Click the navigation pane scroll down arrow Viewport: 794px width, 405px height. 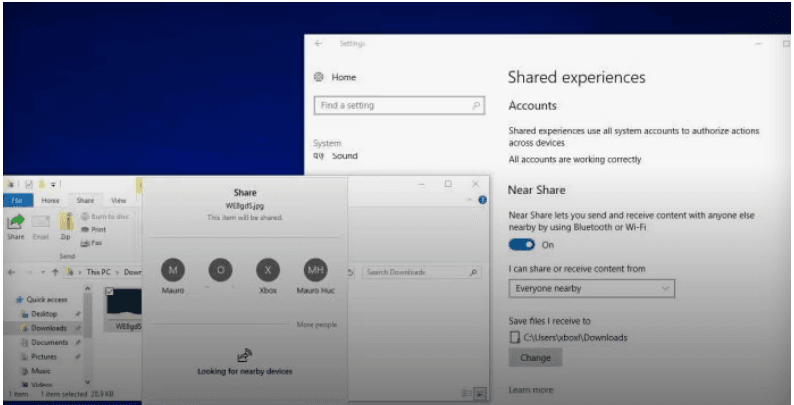point(87,382)
